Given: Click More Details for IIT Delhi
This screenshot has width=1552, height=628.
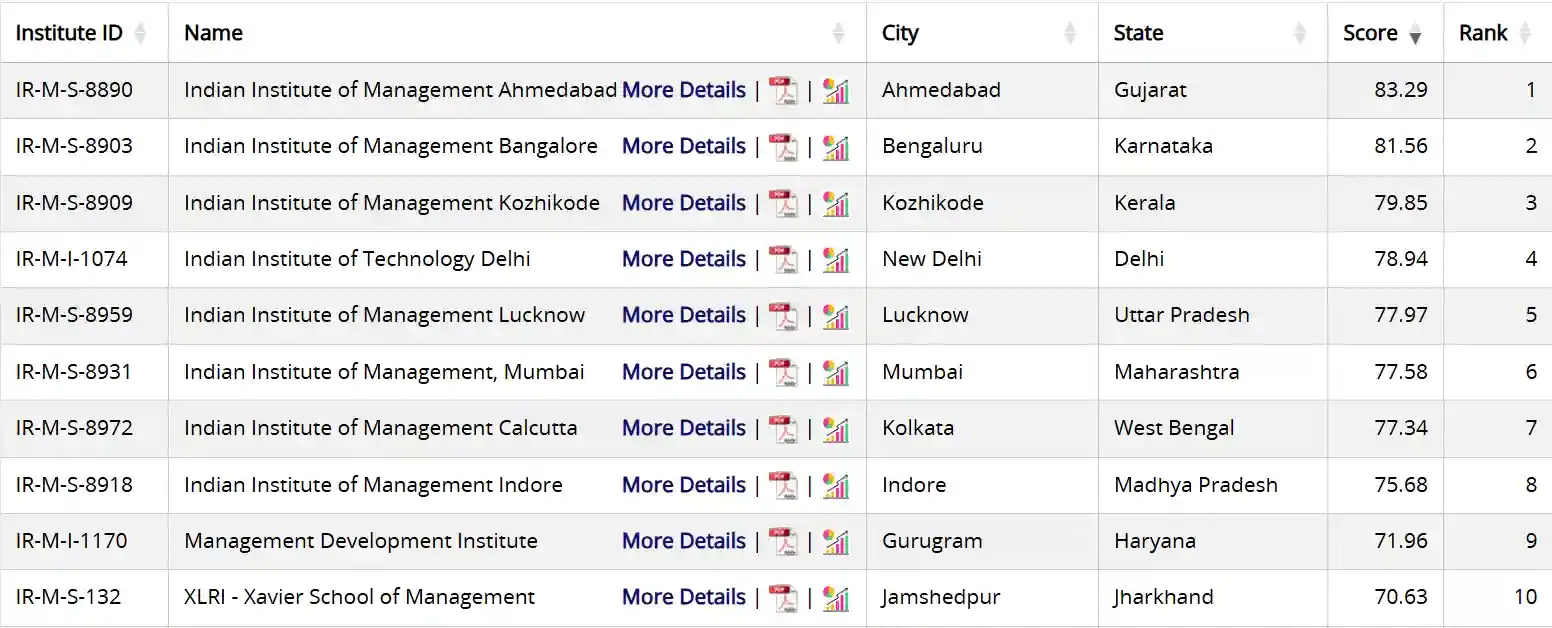Looking at the screenshot, I should pyautogui.click(x=684, y=259).
